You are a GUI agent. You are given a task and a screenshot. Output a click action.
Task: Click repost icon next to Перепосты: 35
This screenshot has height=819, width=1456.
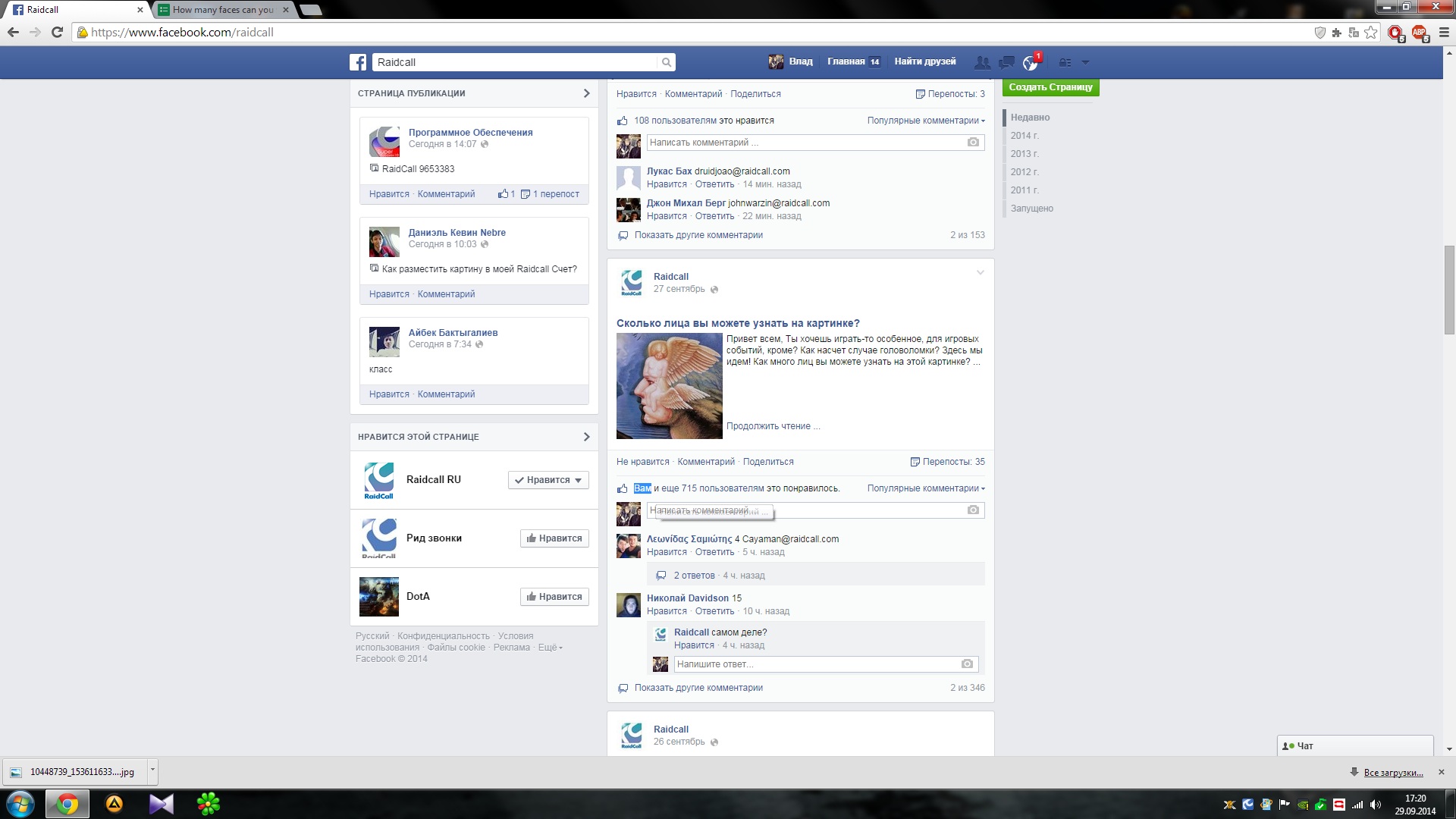coord(915,462)
